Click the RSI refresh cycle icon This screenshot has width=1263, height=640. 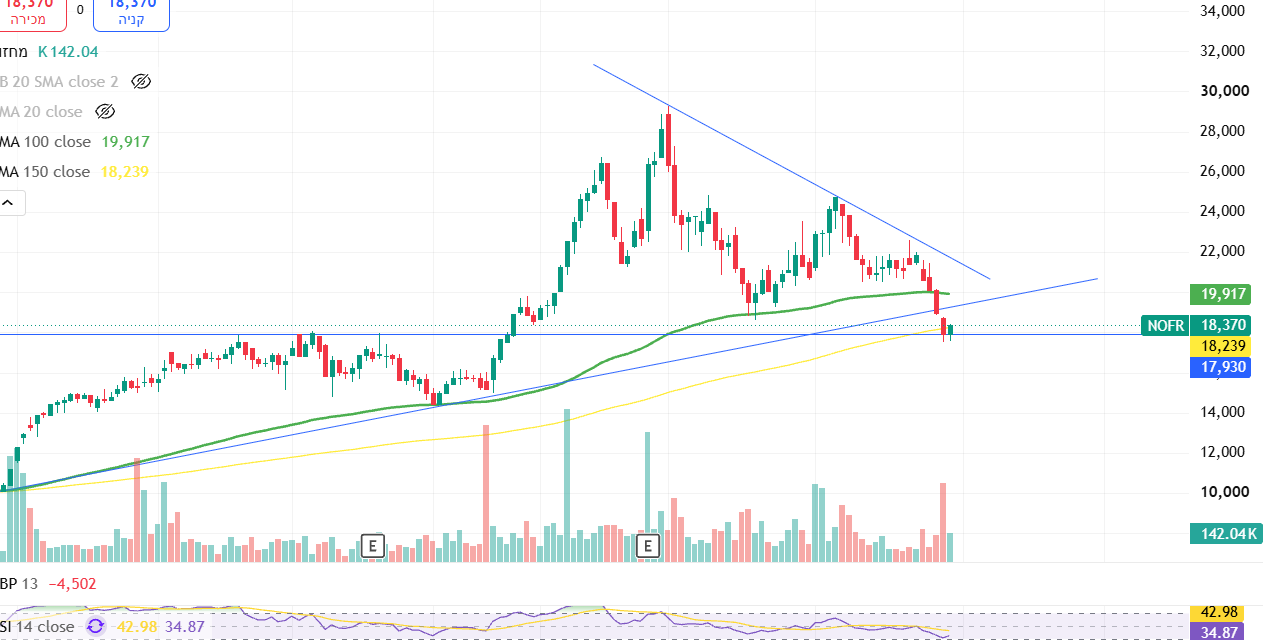[95, 626]
